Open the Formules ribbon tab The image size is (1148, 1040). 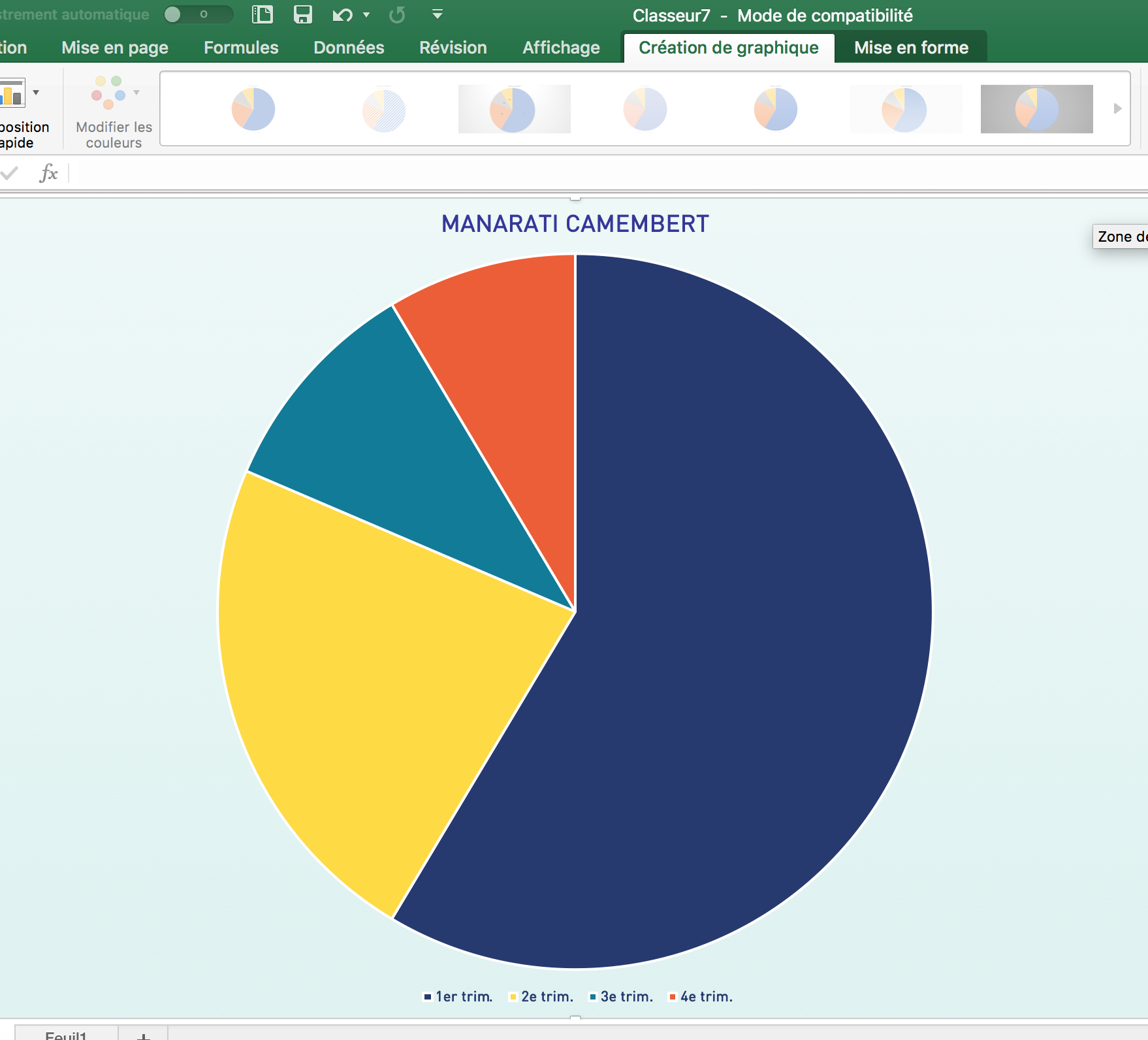pyautogui.click(x=241, y=48)
